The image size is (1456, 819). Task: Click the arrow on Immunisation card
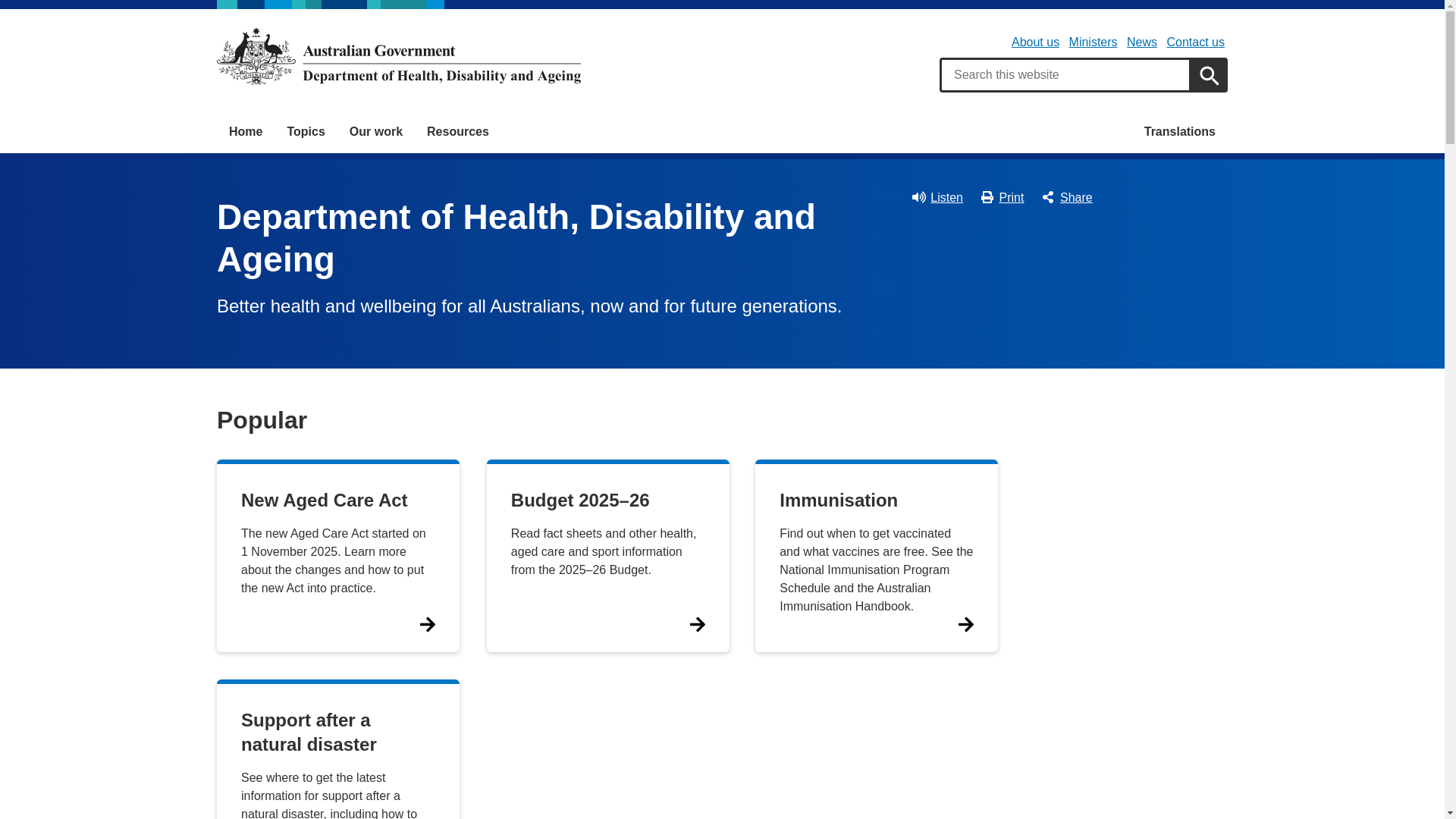pos(965,624)
